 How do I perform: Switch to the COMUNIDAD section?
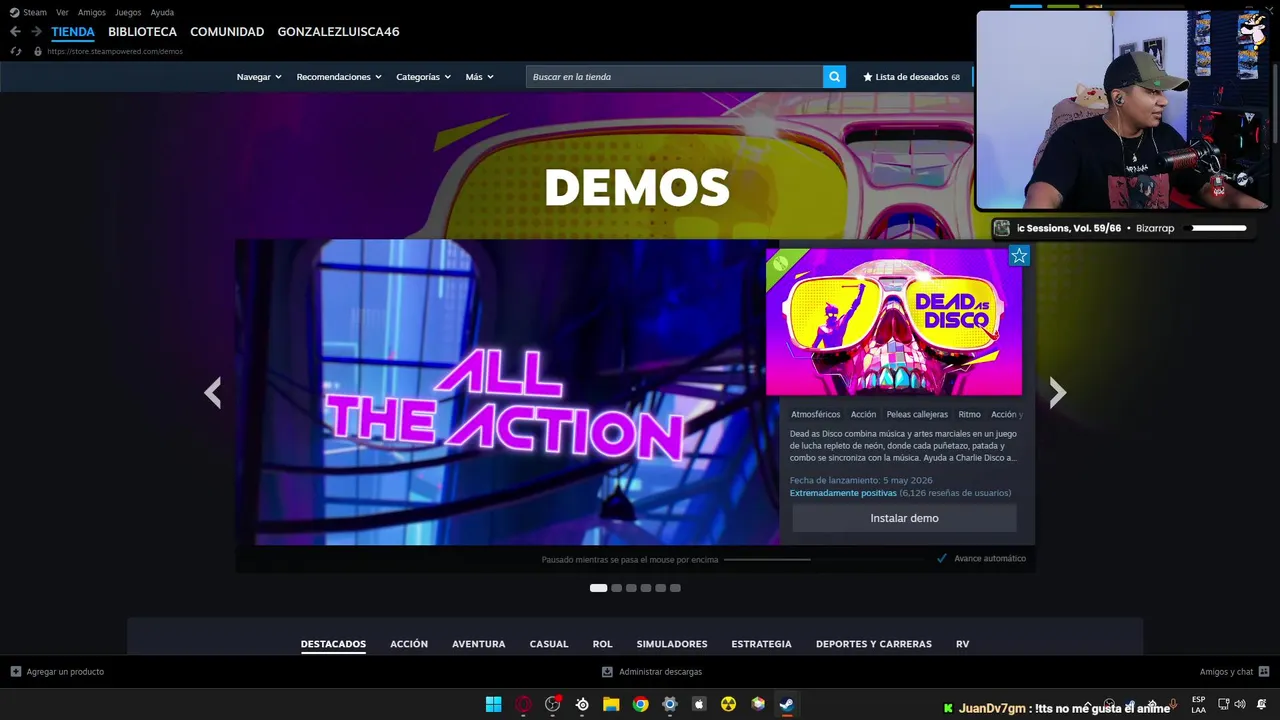click(x=227, y=32)
